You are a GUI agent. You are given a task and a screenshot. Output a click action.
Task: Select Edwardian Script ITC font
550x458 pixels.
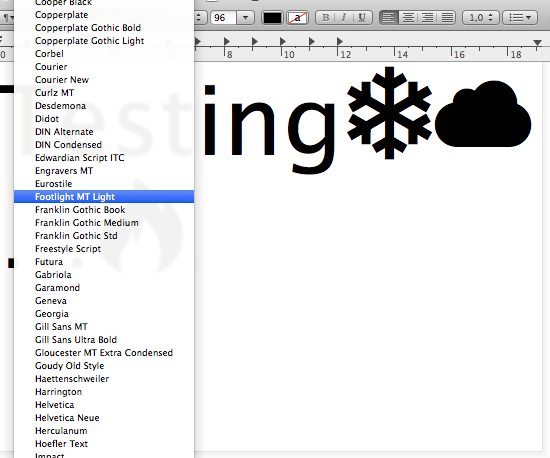tap(104, 157)
